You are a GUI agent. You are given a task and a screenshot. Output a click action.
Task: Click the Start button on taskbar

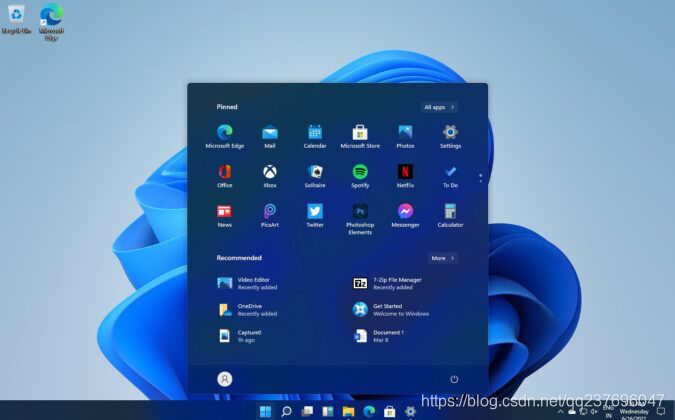(266, 411)
